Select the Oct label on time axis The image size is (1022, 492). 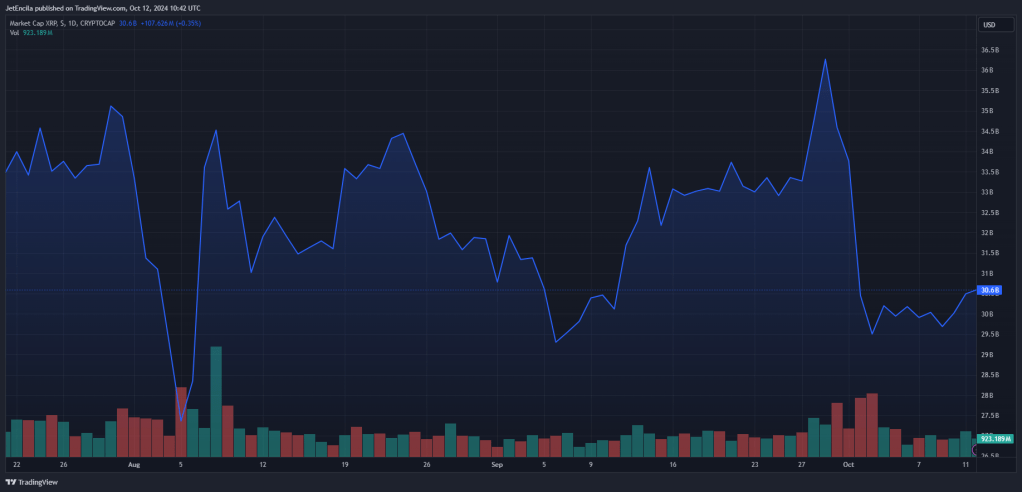pyautogui.click(x=848, y=465)
